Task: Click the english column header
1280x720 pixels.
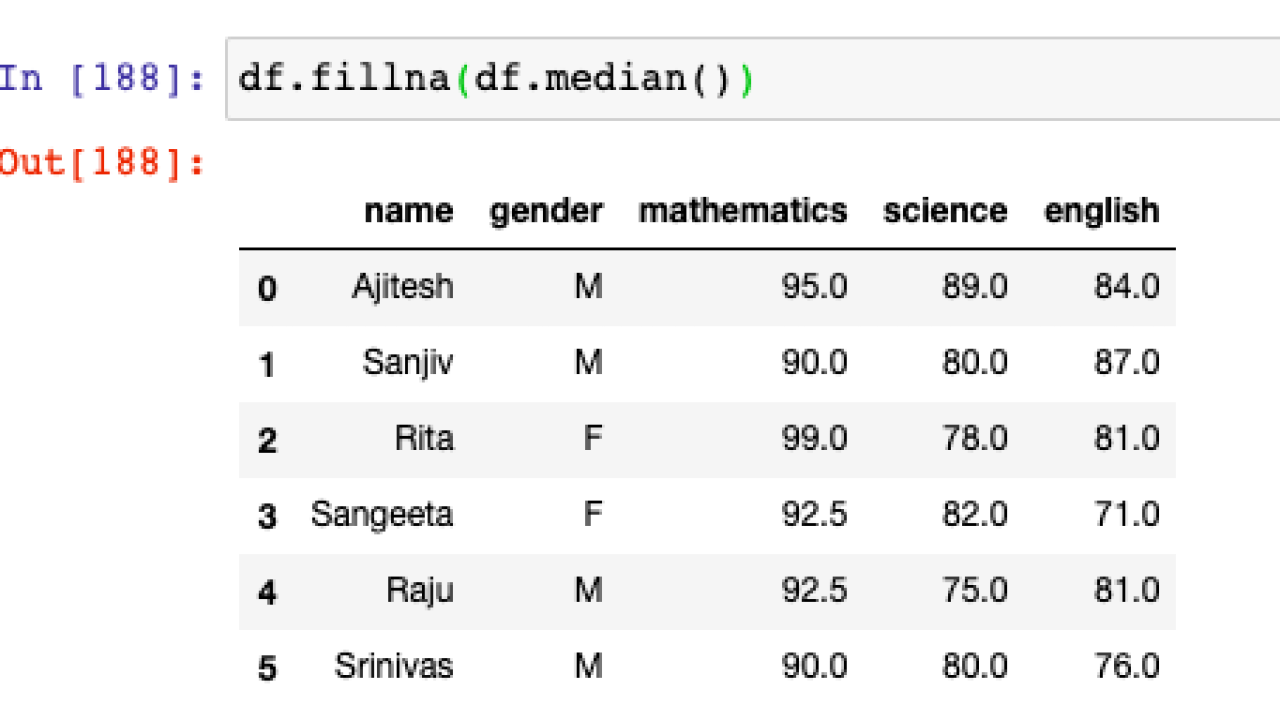Action: (1101, 211)
